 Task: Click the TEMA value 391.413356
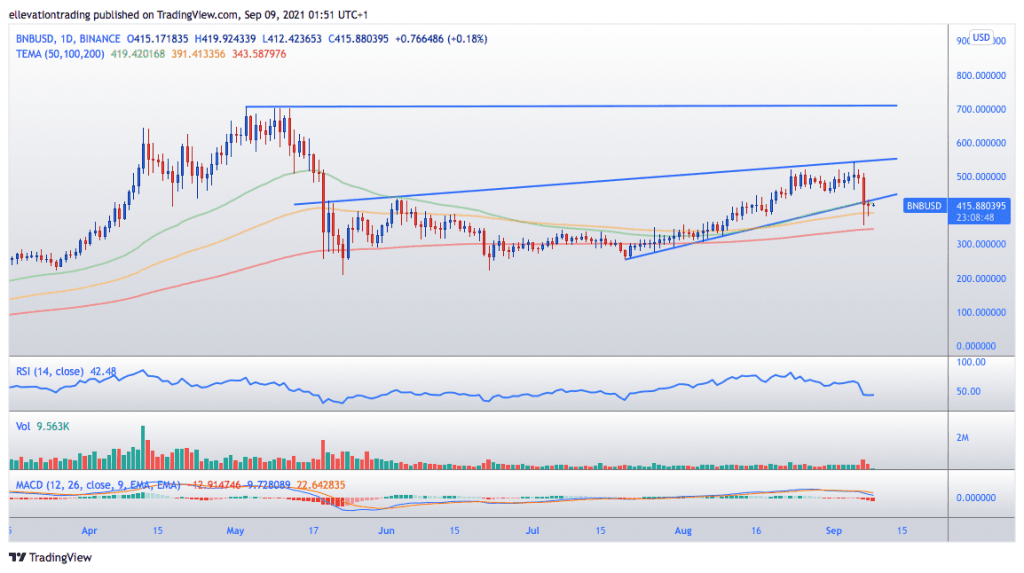point(198,54)
